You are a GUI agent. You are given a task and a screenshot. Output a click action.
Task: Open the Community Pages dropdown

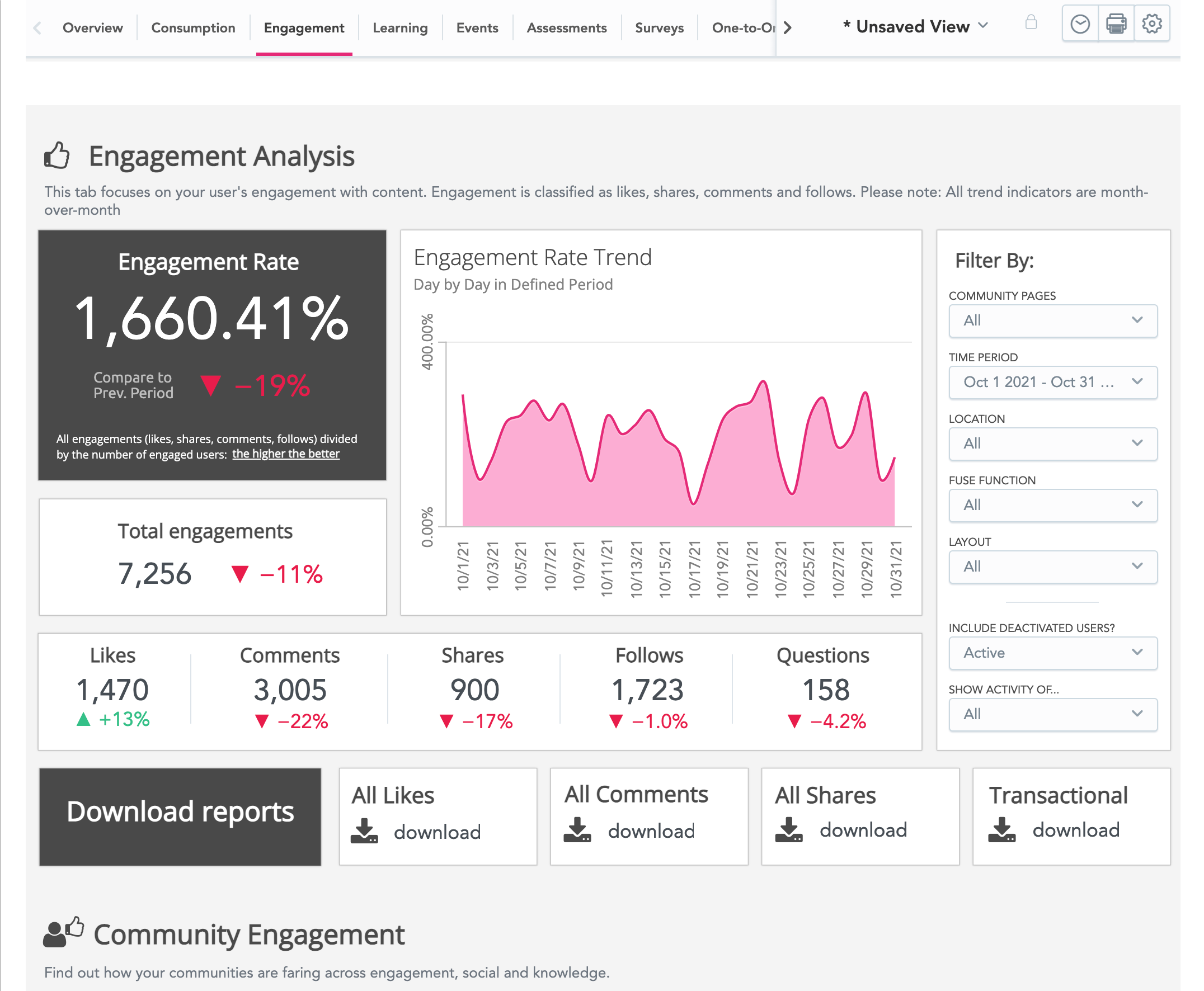click(x=1052, y=321)
